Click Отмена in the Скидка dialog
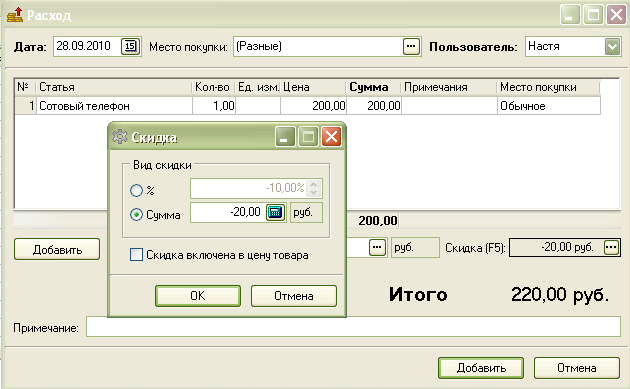The width and height of the screenshot is (630, 389). coord(294,296)
